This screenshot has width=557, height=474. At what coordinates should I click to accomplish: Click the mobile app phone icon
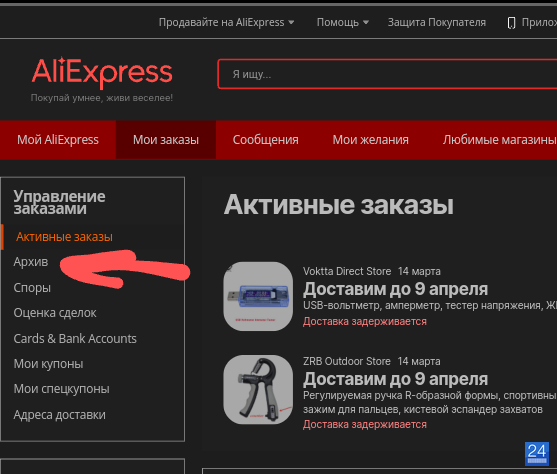(511, 23)
